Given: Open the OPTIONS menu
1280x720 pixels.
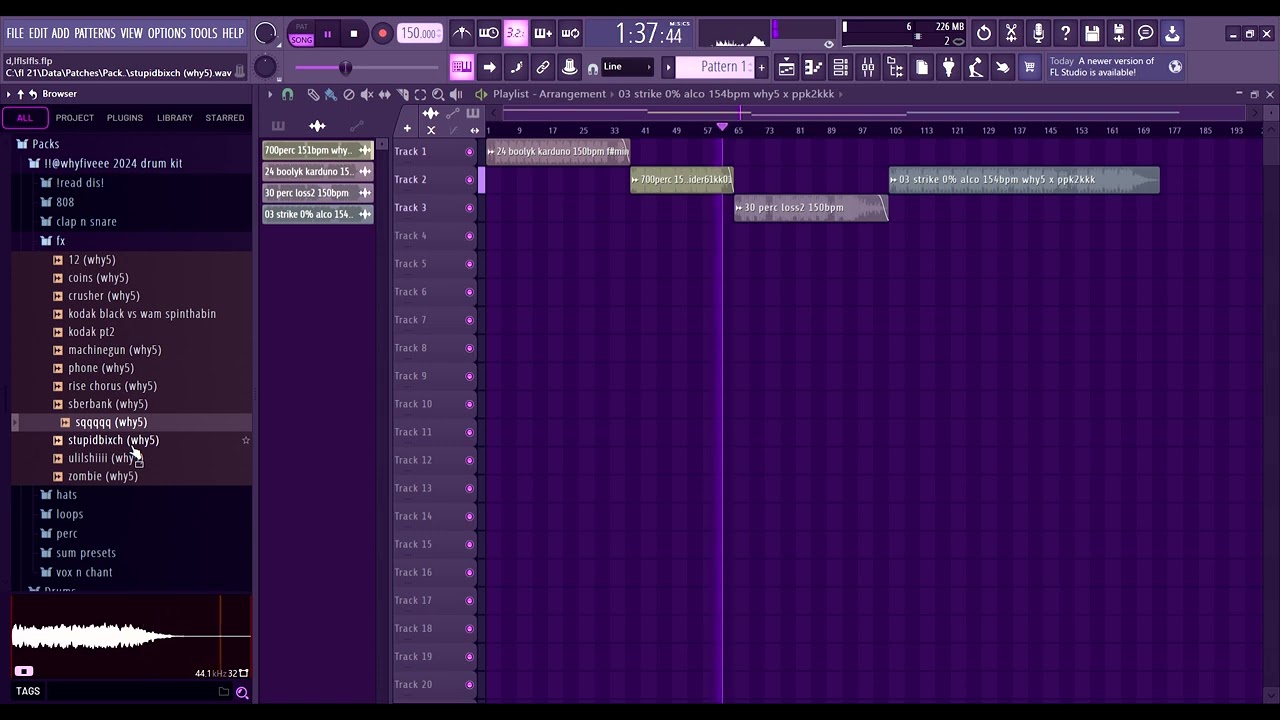Looking at the screenshot, I should (167, 33).
